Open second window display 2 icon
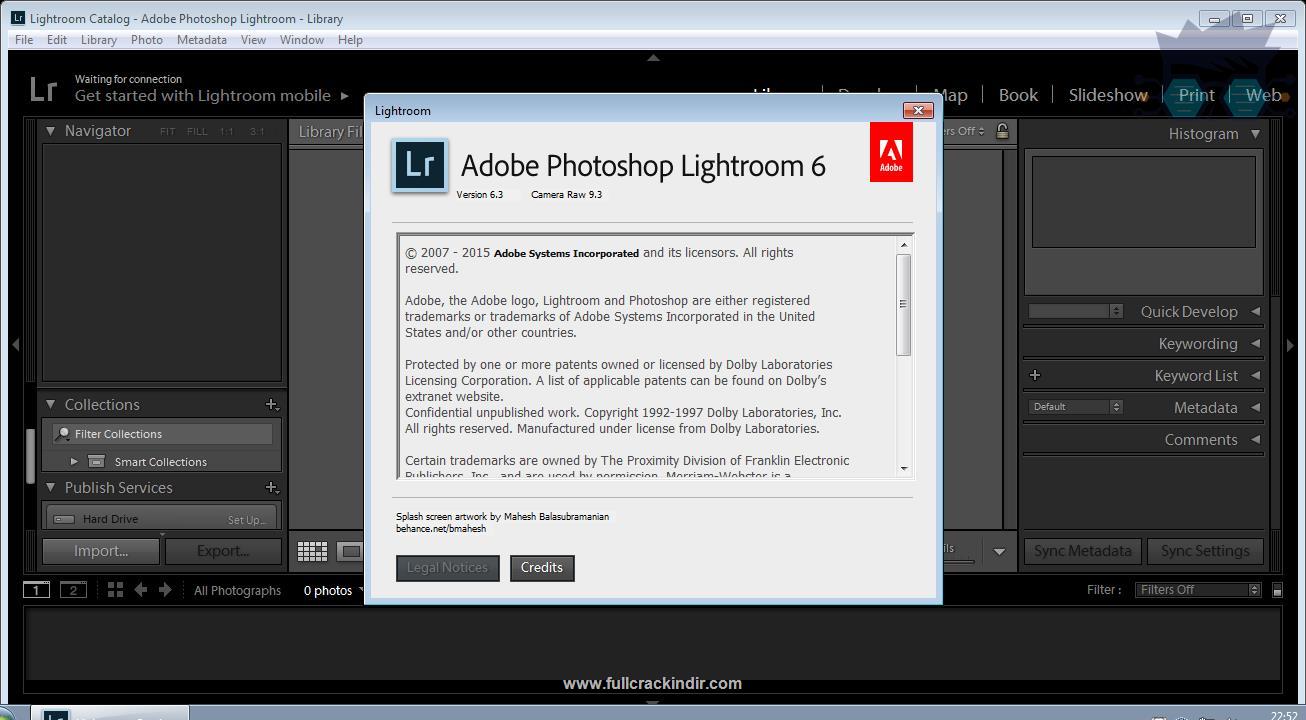Screen dimensions: 1306x720 73,590
